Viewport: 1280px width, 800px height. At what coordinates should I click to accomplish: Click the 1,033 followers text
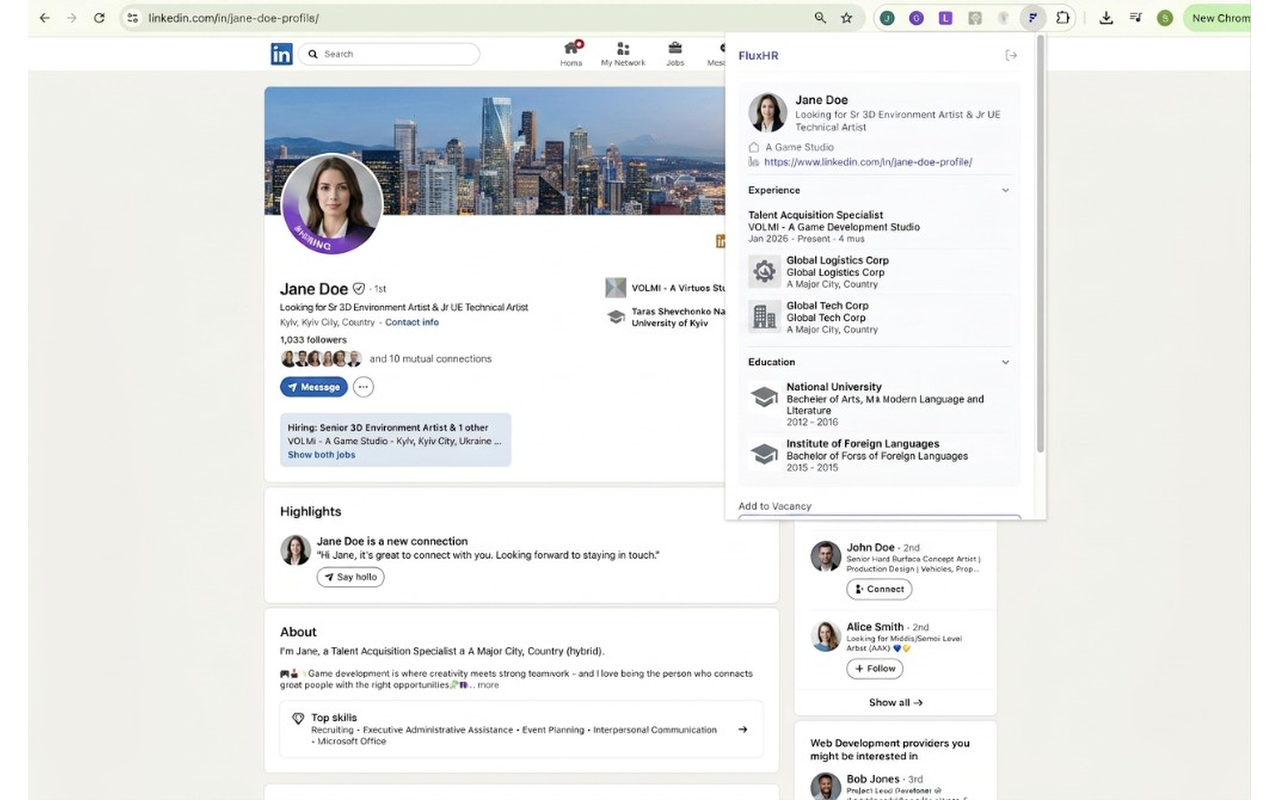(313, 340)
